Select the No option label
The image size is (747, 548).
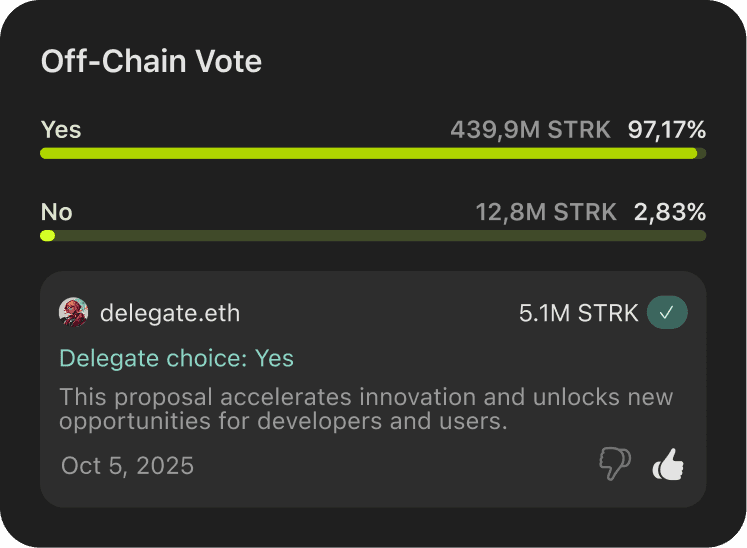57,212
